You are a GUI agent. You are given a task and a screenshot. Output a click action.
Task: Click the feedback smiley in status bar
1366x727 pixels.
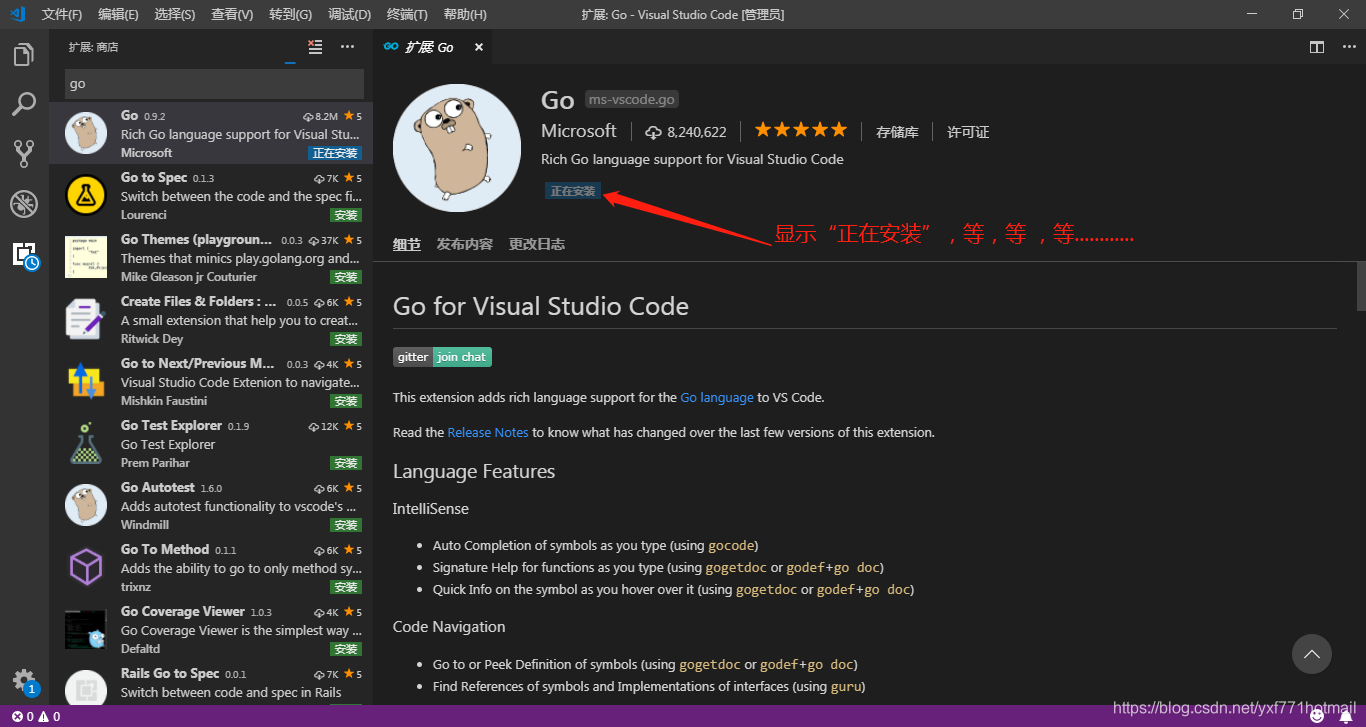1318,716
